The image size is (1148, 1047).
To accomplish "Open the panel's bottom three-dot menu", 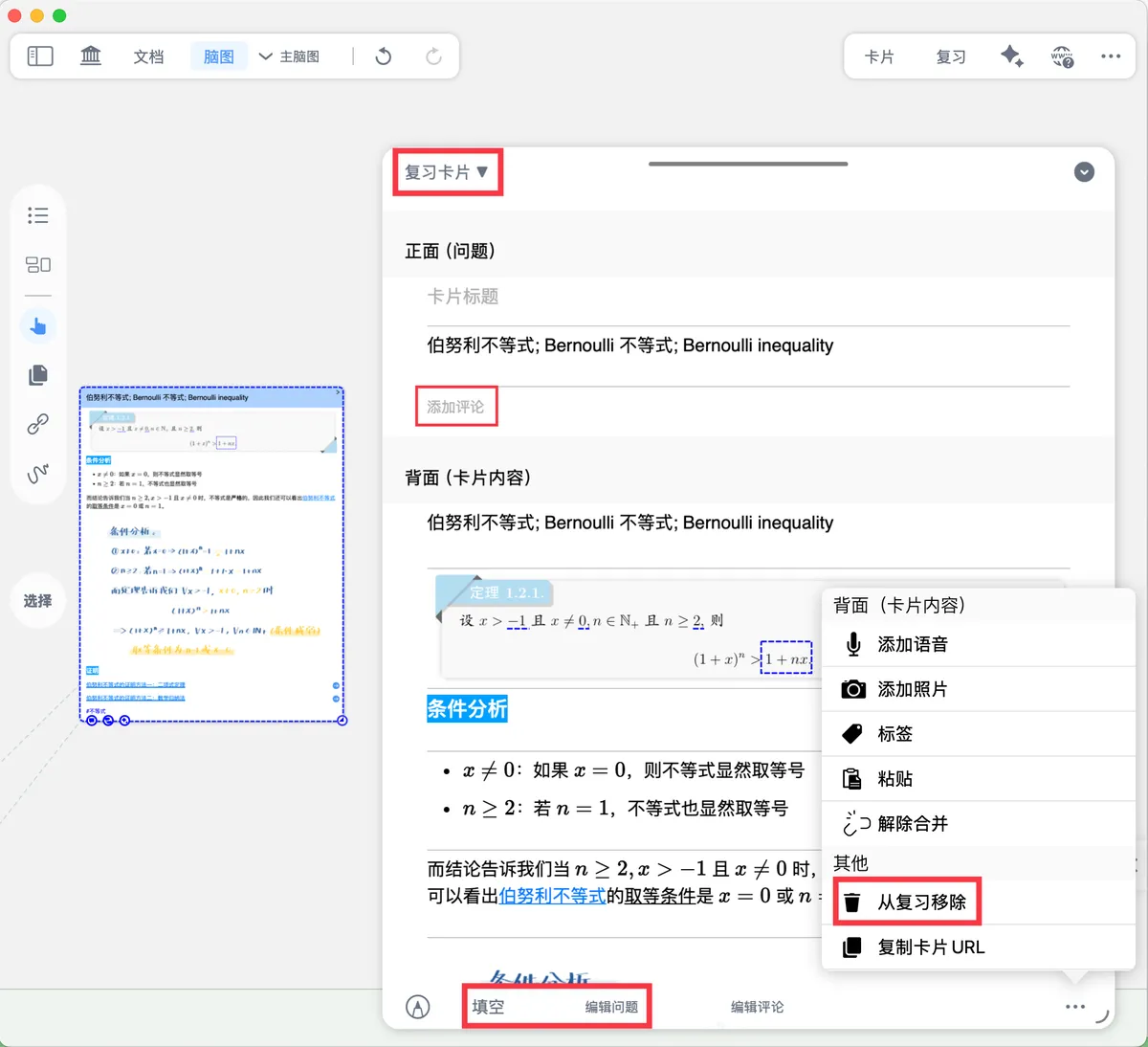I will 1075,1007.
